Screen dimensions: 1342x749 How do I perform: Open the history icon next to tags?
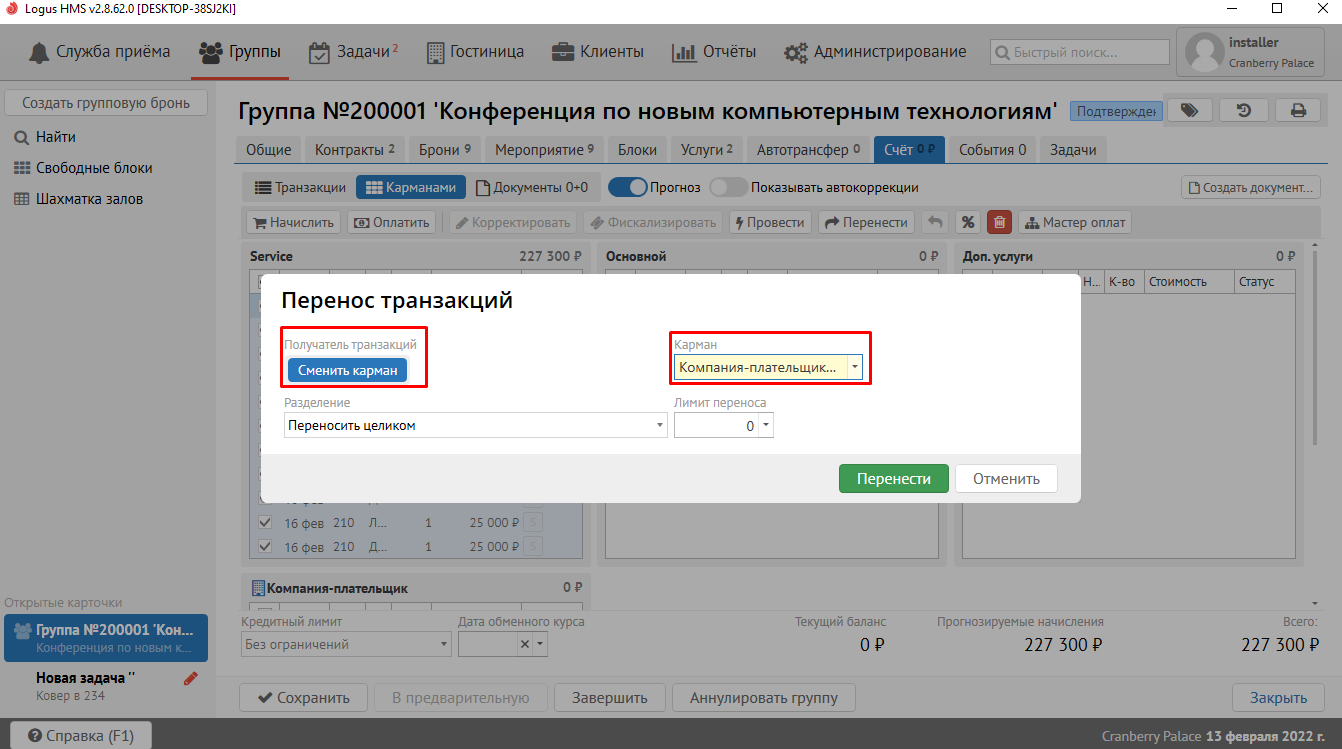[1243, 110]
